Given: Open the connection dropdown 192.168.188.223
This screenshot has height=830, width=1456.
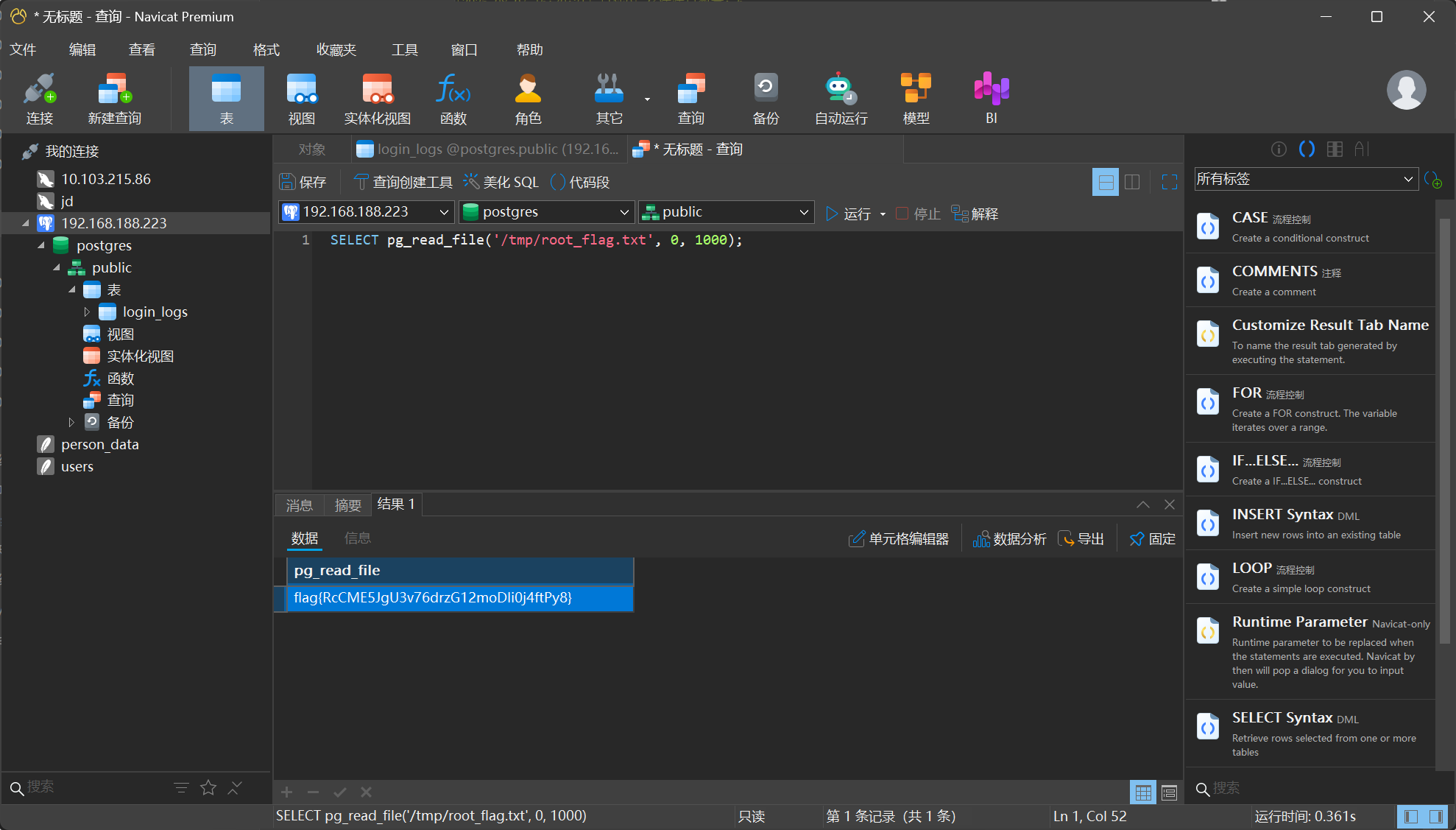Looking at the screenshot, I should pos(366,212).
